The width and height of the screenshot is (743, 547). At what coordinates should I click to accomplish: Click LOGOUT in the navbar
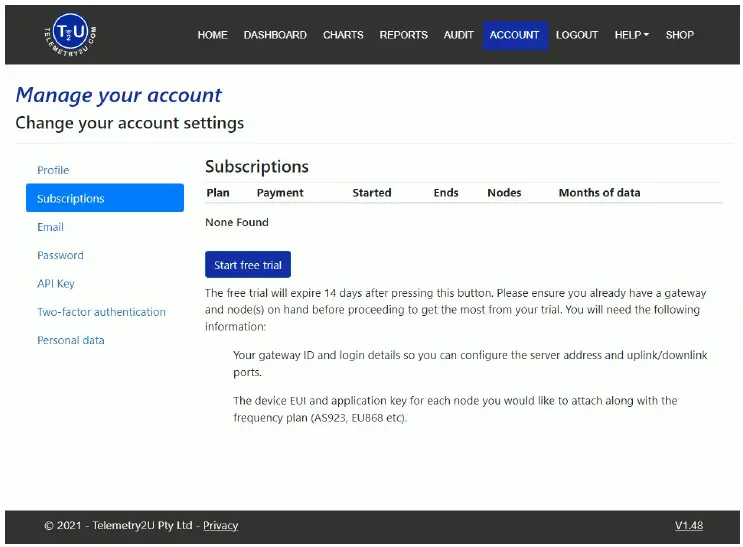click(x=577, y=35)
